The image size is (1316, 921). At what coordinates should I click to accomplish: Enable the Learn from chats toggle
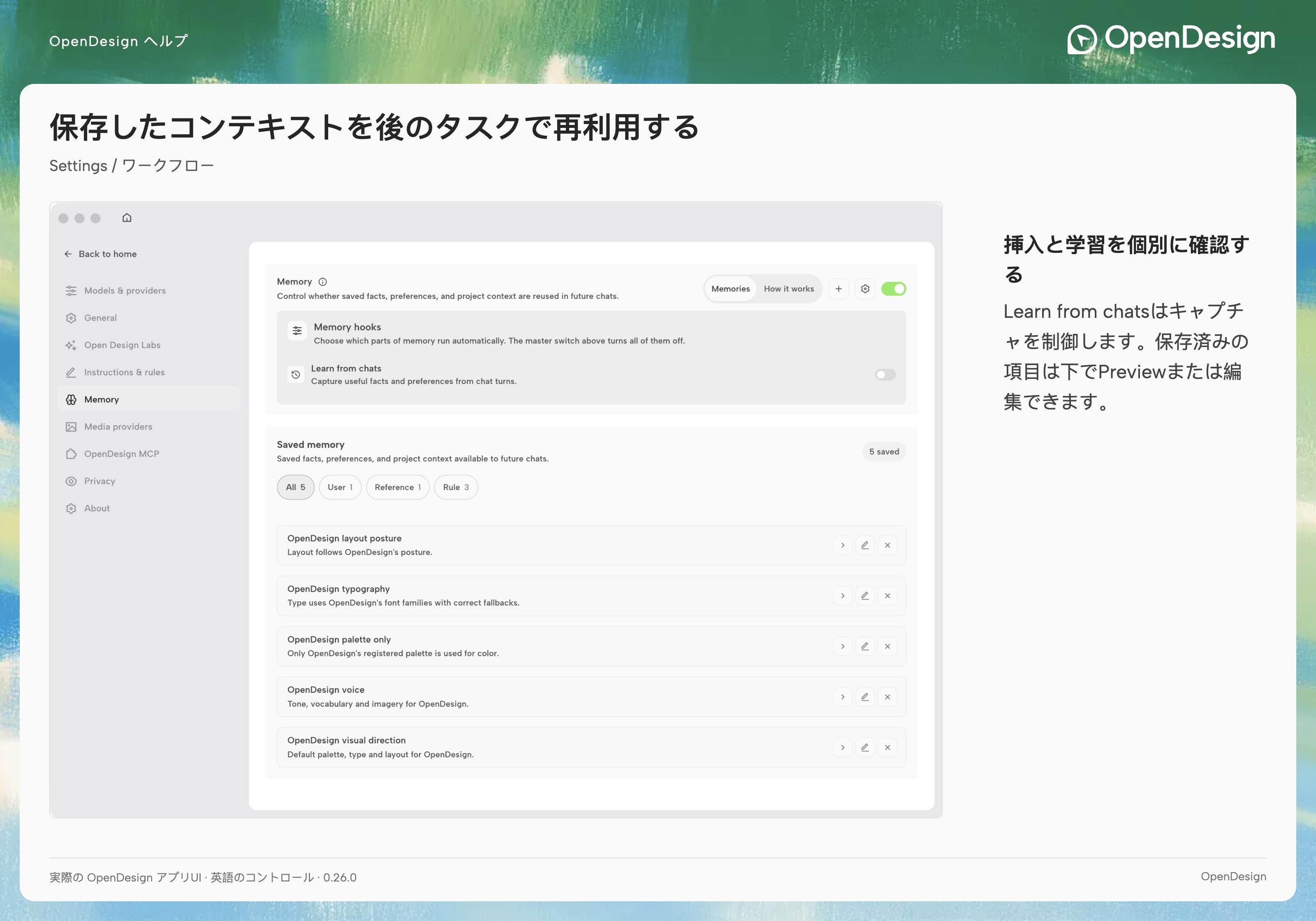pos(885,375)
